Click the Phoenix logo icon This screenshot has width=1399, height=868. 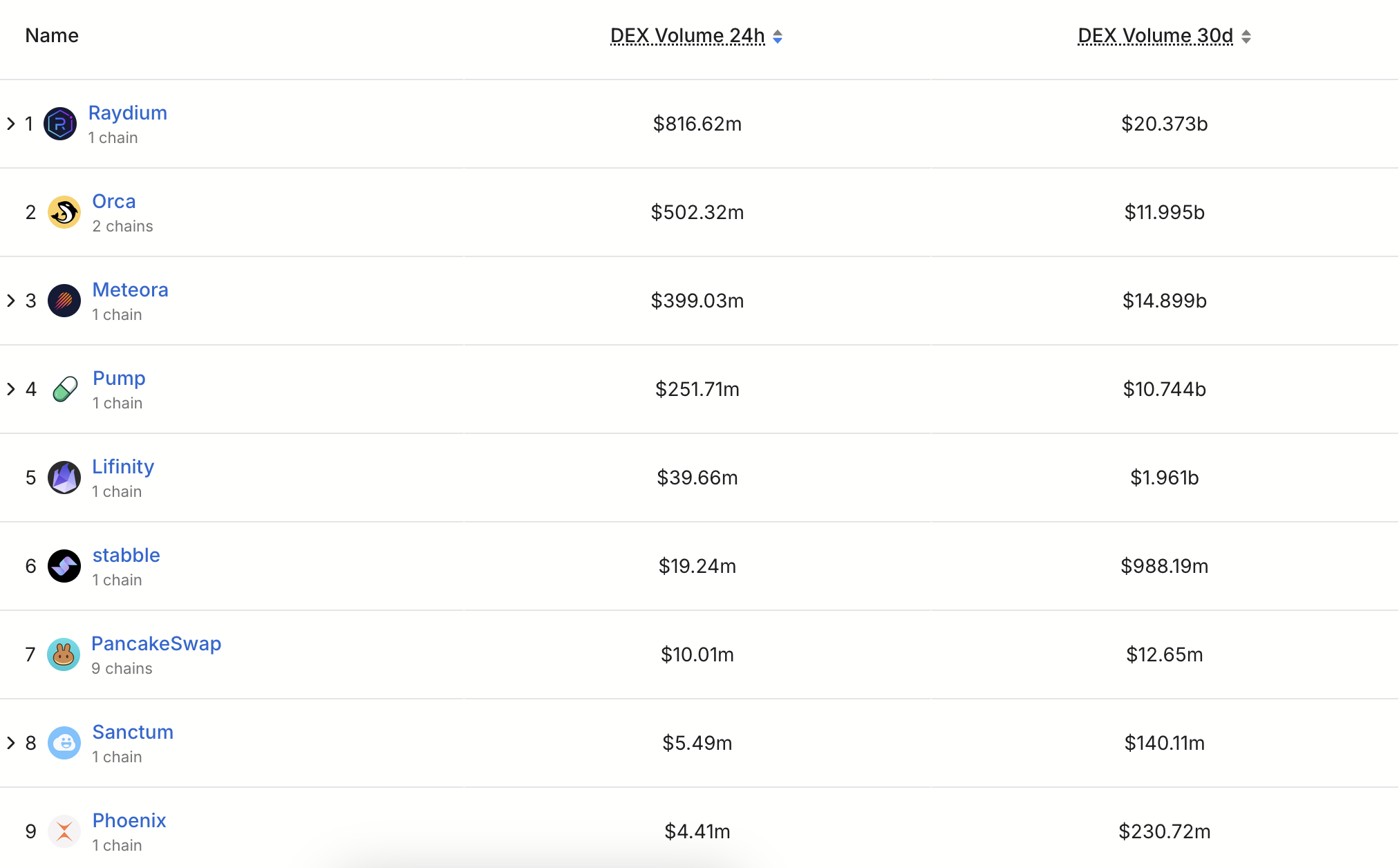[x=64, y=831]
